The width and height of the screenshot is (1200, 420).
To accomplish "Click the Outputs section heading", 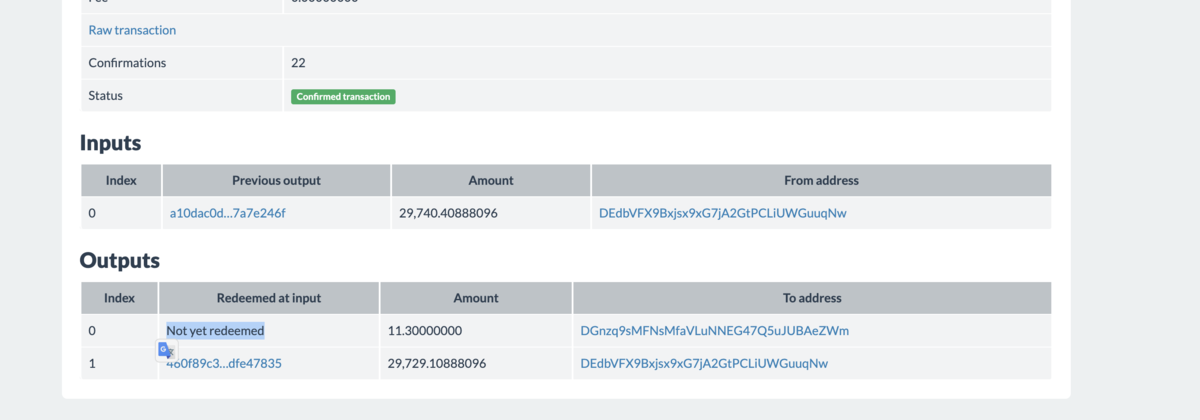I will (120, 261).
